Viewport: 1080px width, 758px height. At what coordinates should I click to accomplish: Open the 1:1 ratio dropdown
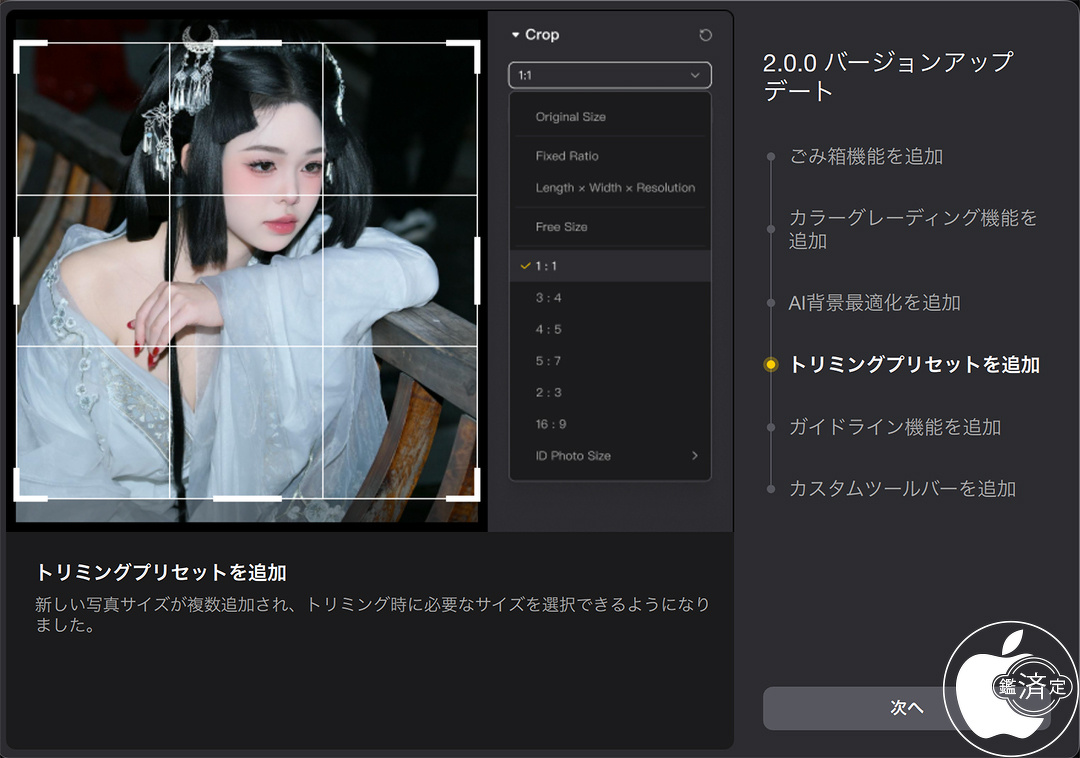[609, 75]
